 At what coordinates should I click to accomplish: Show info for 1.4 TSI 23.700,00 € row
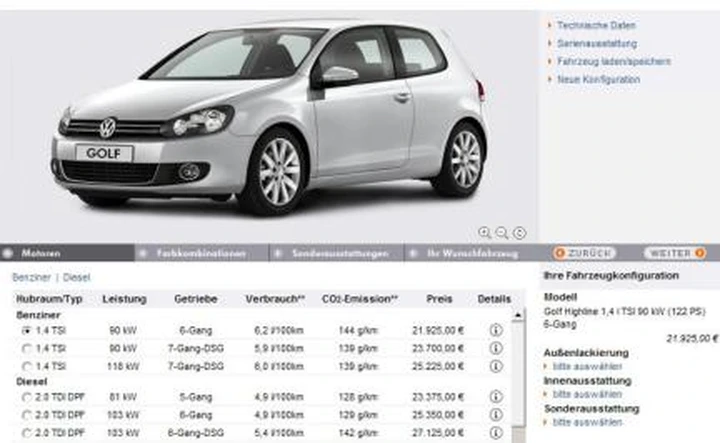point(495,348)
